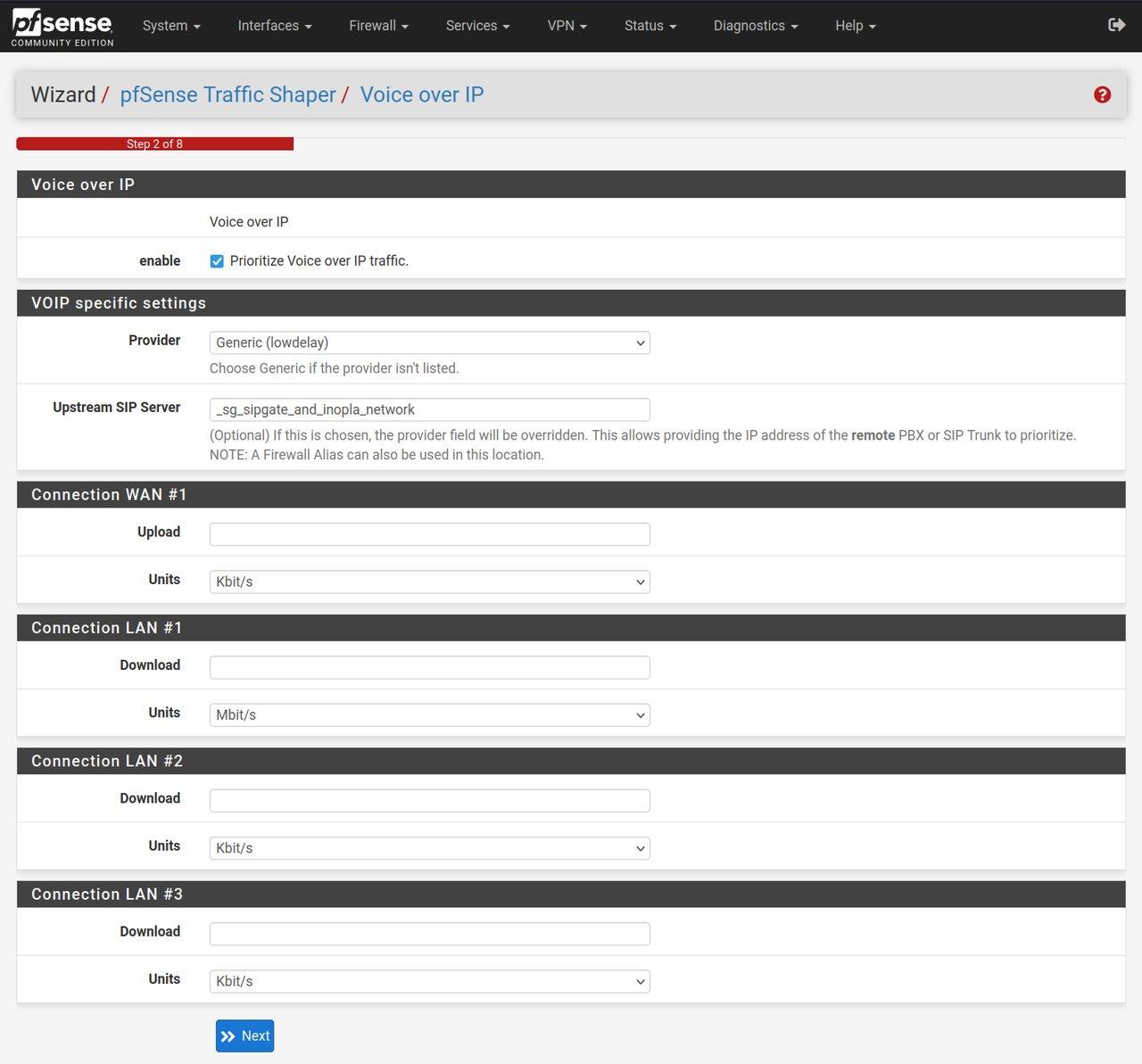This screenshot has width=1142, height=1064.
Task: Open Units dropdown under Connection LAN #2
Action: pyautogui.click(x=429, y=848)
